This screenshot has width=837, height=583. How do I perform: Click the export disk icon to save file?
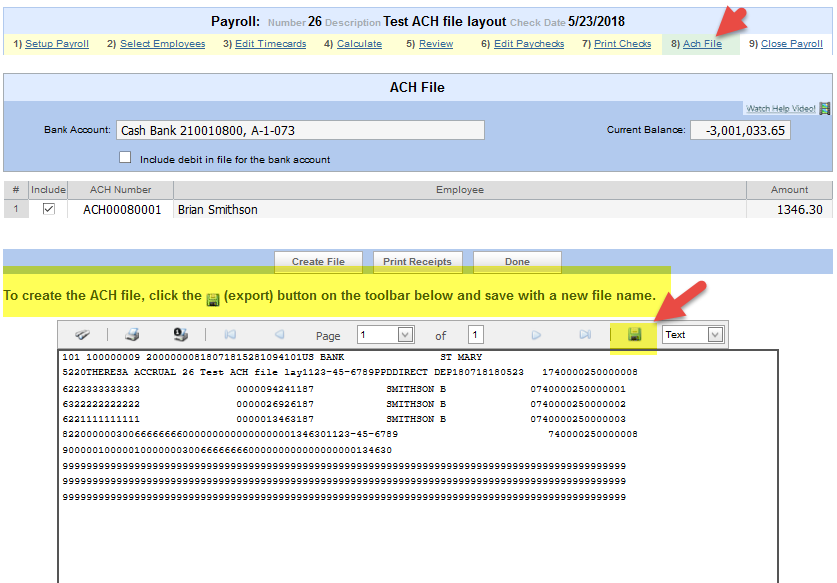[x=634, y=334]
